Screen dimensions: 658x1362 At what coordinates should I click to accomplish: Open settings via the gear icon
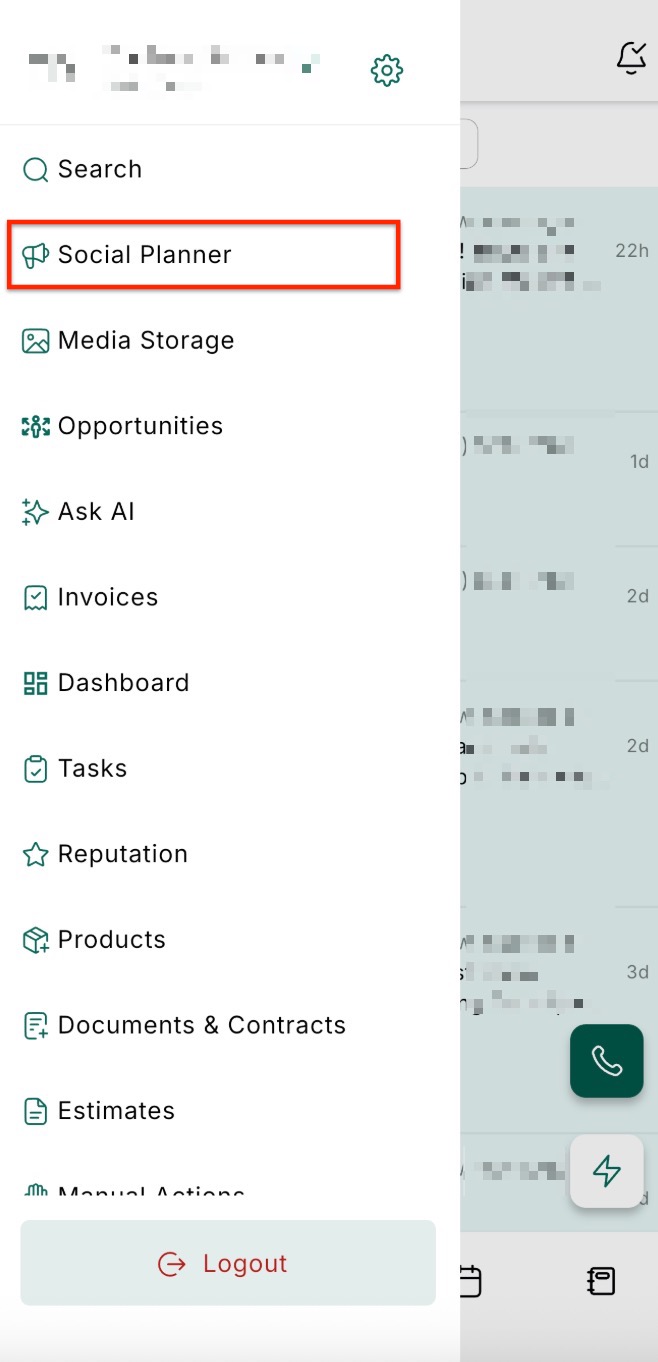(386, 70)
